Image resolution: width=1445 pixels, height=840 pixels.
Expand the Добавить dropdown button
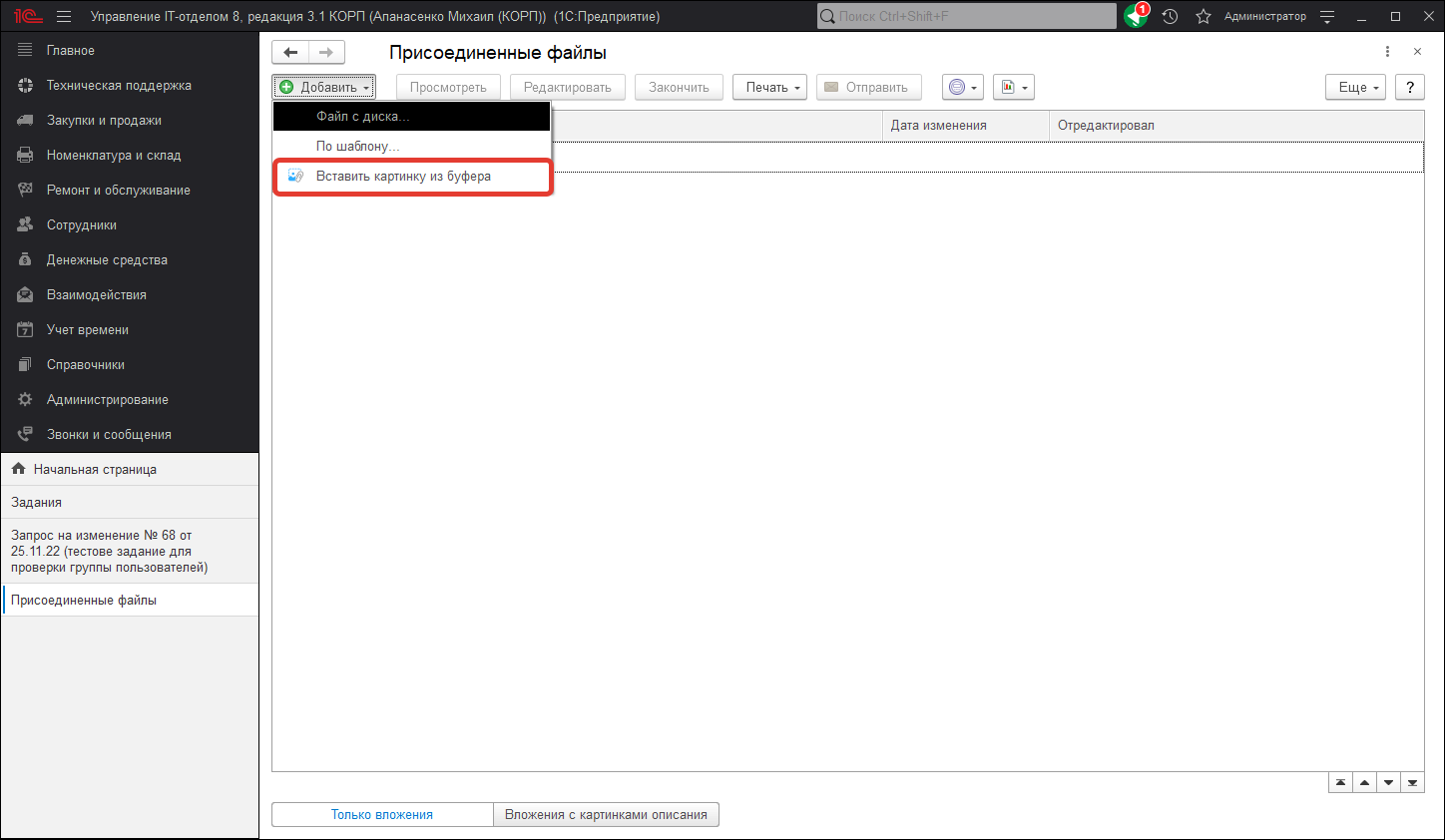[324, 88]
